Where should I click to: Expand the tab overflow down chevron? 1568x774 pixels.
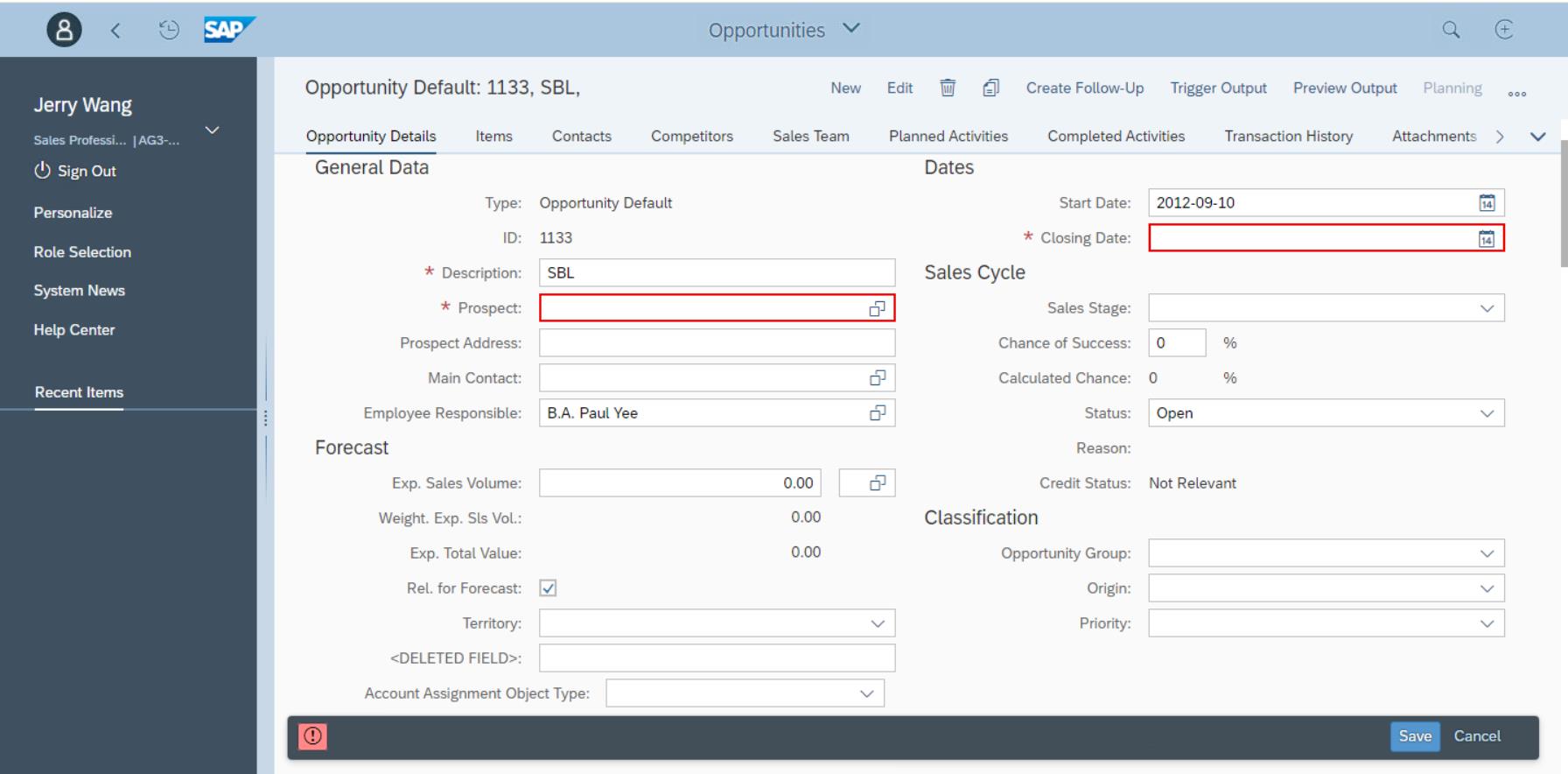pos(1537,137)
